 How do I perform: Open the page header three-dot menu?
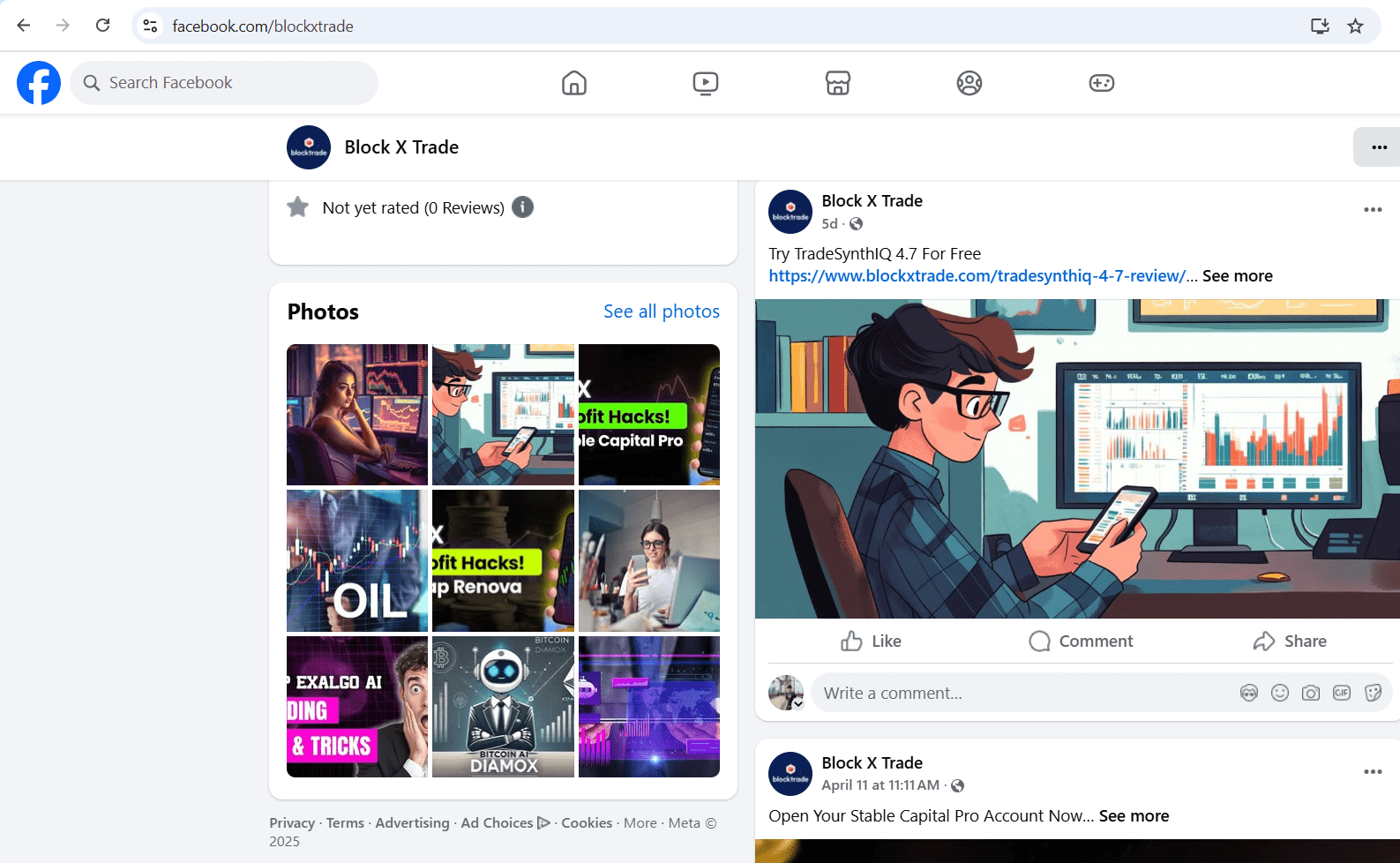point(1379,147)
